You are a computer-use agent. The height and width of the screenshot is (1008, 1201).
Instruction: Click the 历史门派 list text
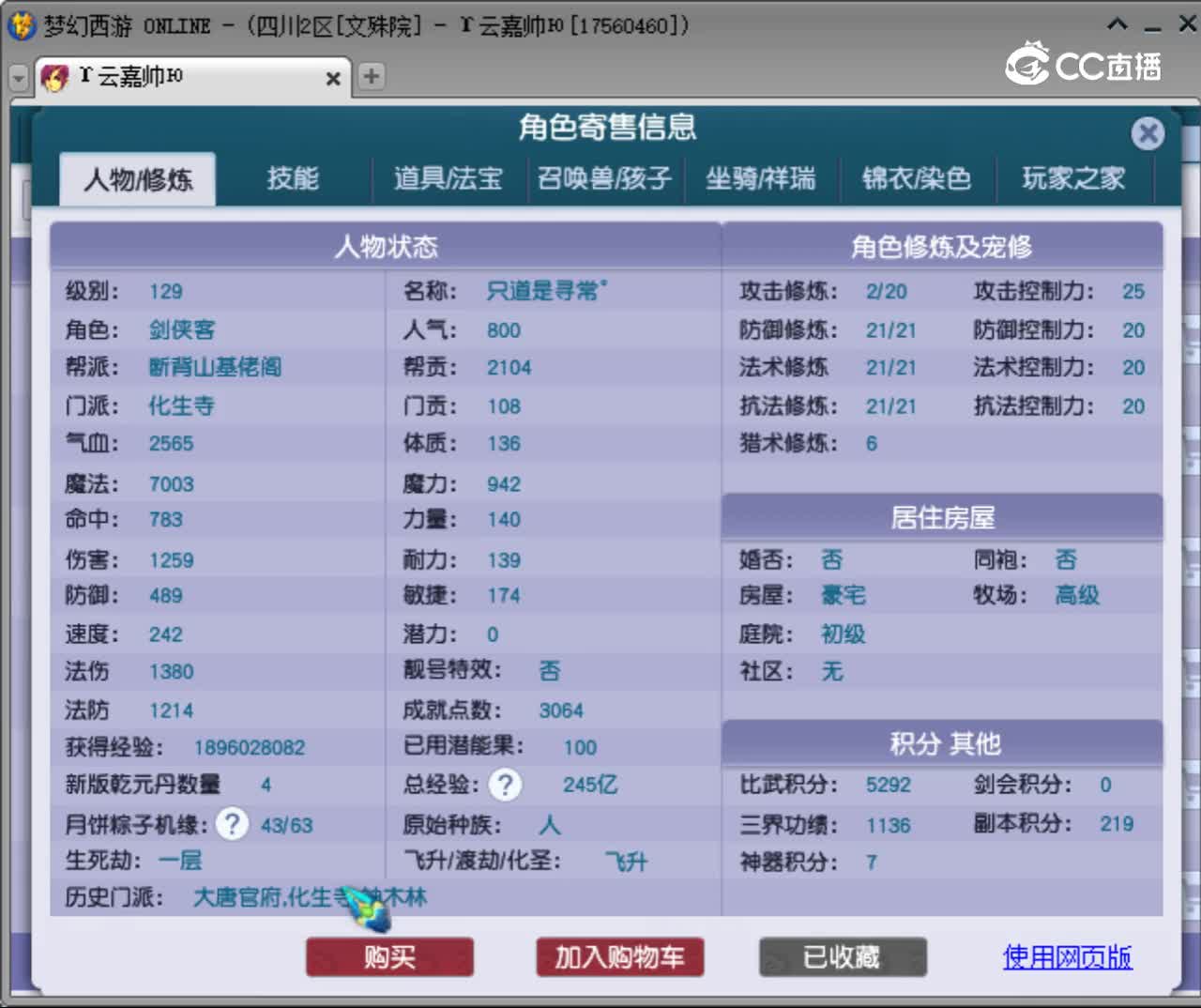310,898
